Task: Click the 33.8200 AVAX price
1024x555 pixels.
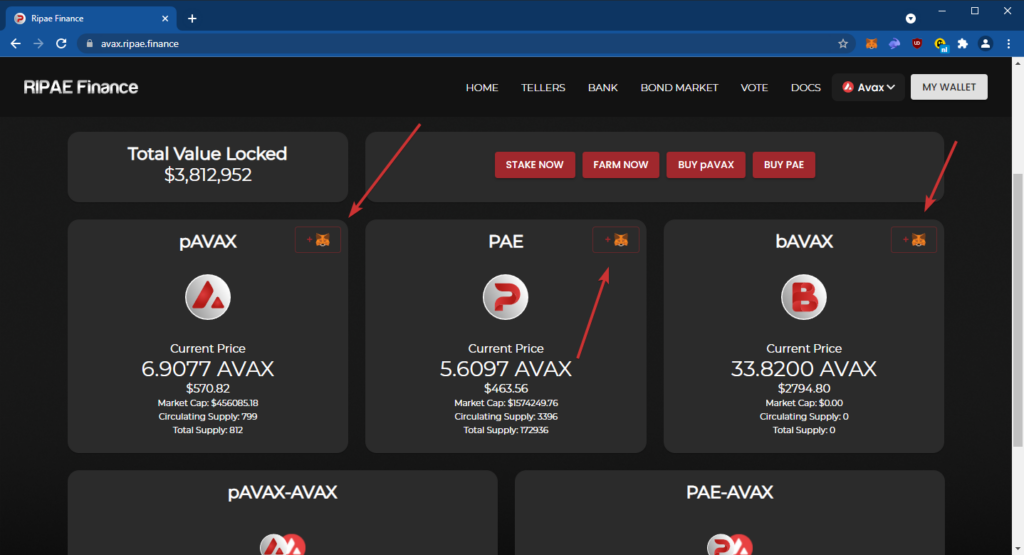Action: tap(804, 369)
